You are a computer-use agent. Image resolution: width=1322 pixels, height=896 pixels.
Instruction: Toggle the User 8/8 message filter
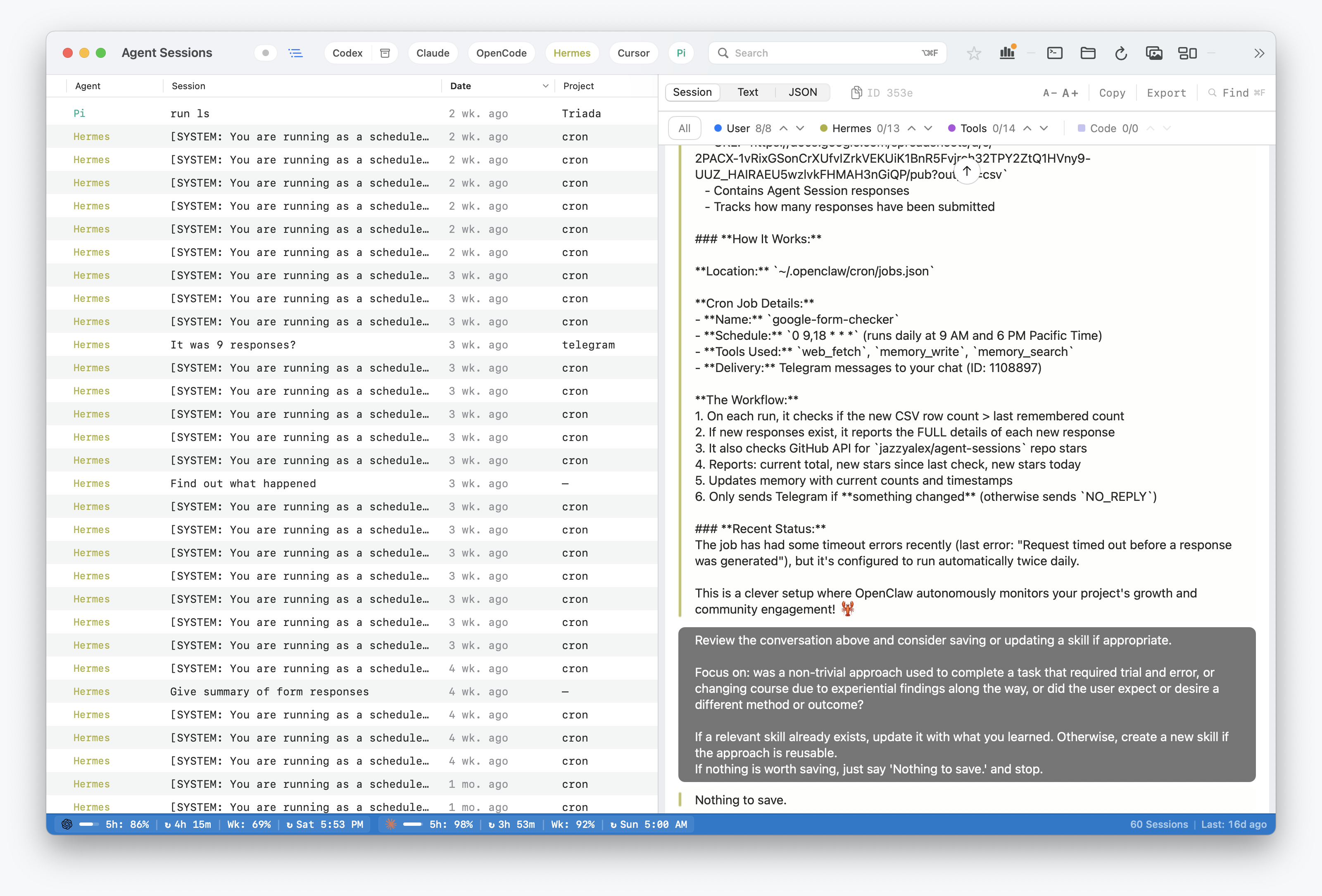pos(742,128)
